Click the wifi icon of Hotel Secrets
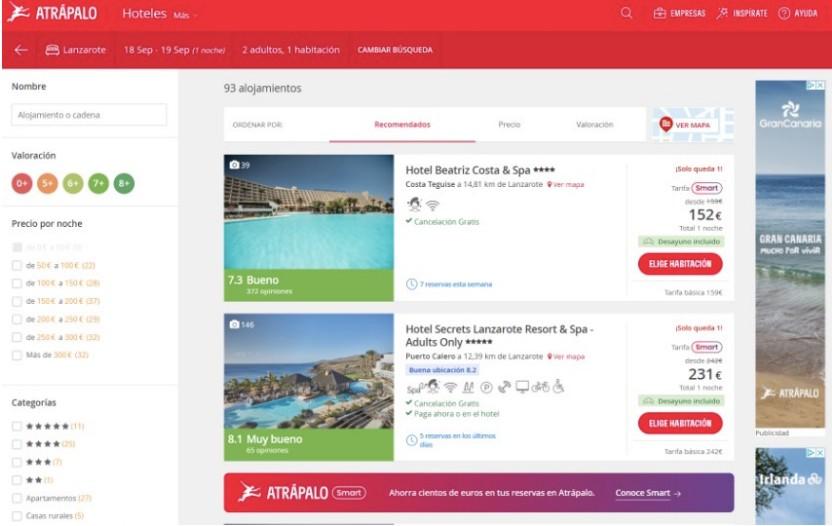The height and width of the screenshot is (526, 832). (x=450, y=387)
